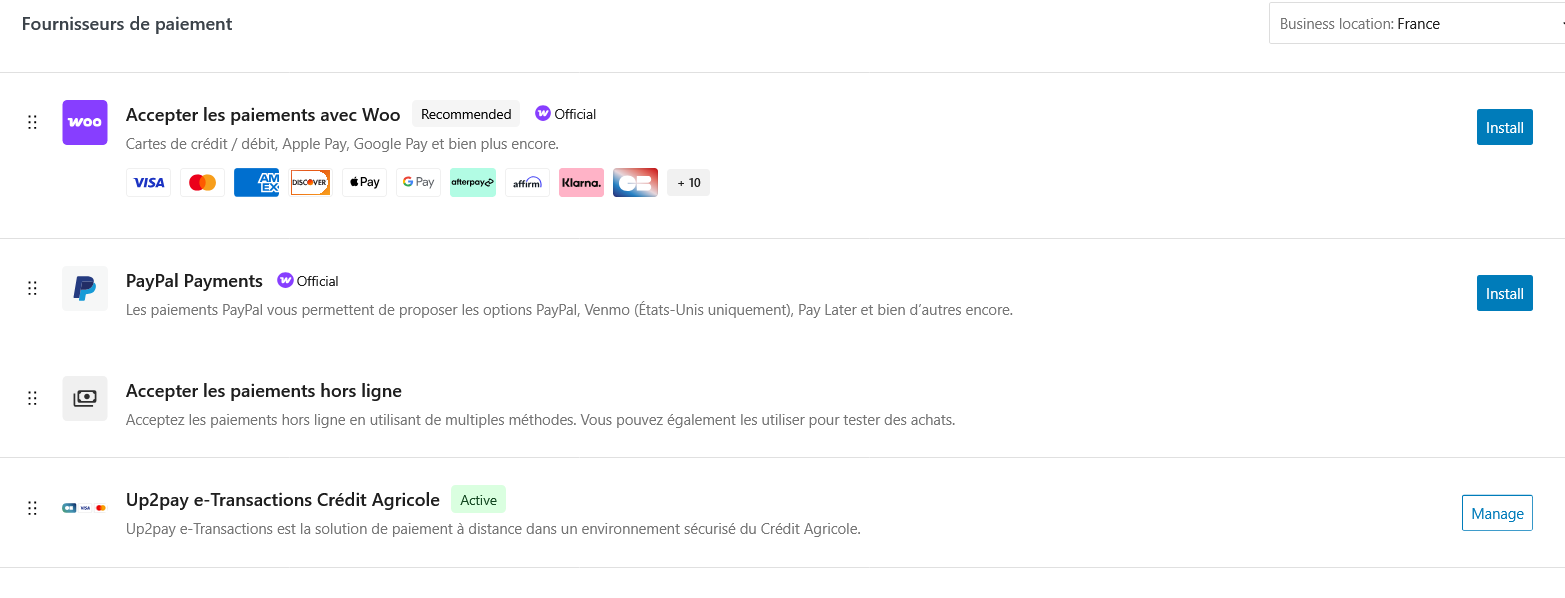
Task: Click the Mastercard payment icon
Action: tap(203, 182)
